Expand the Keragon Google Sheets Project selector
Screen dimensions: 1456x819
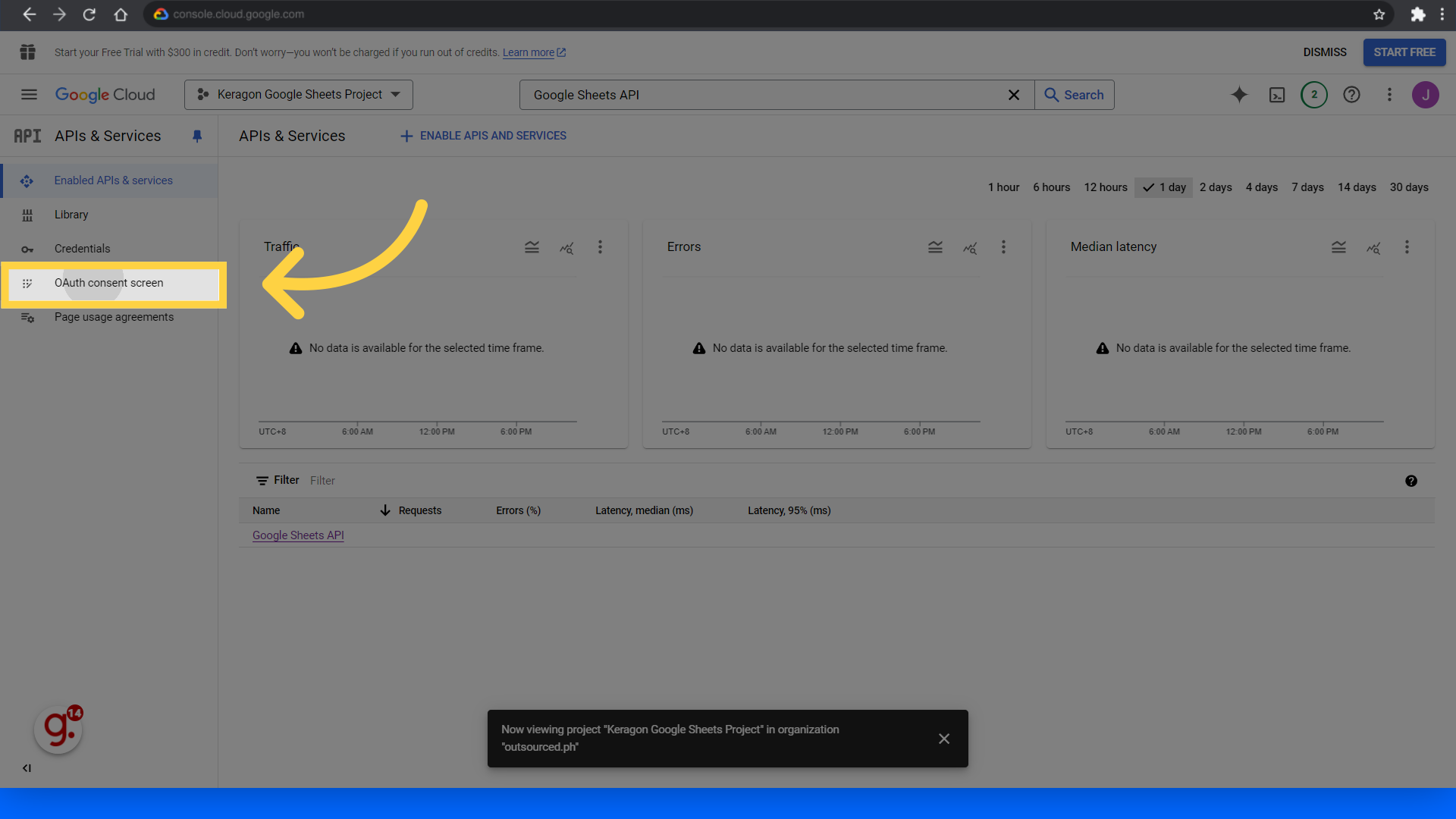[299, 95]
